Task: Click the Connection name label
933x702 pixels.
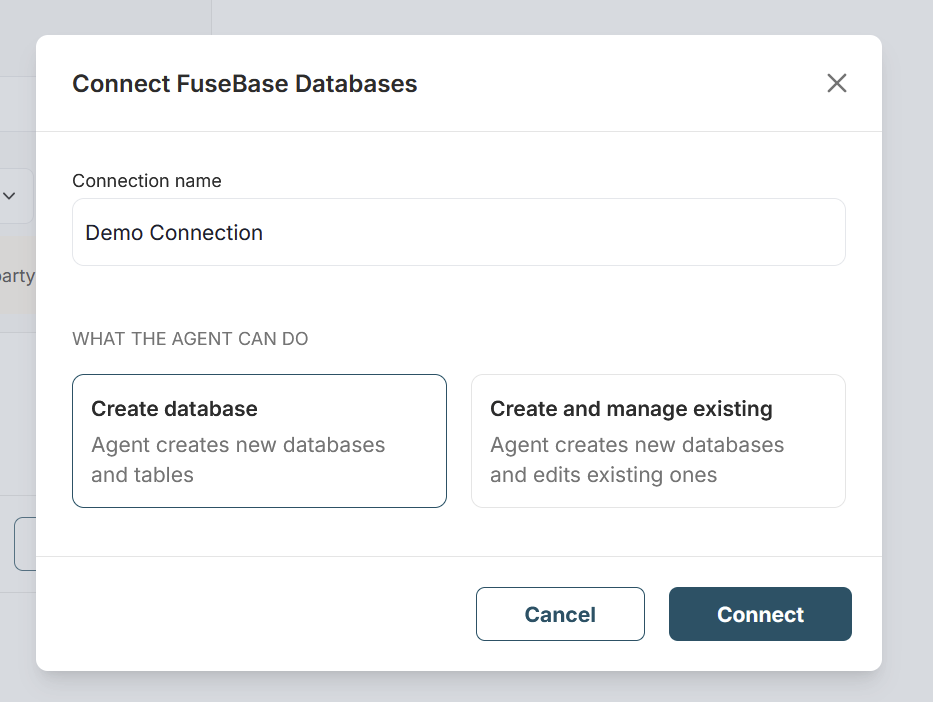Action: coord(147,181)
